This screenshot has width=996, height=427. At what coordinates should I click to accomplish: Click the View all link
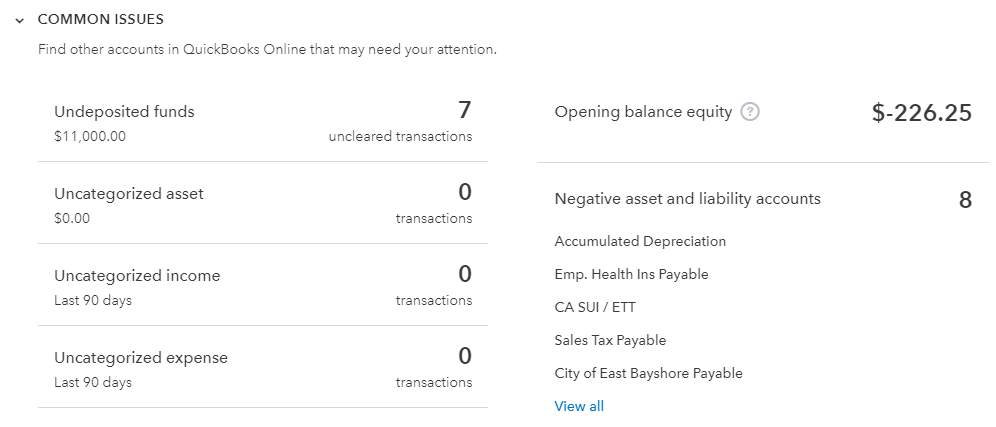579,406
